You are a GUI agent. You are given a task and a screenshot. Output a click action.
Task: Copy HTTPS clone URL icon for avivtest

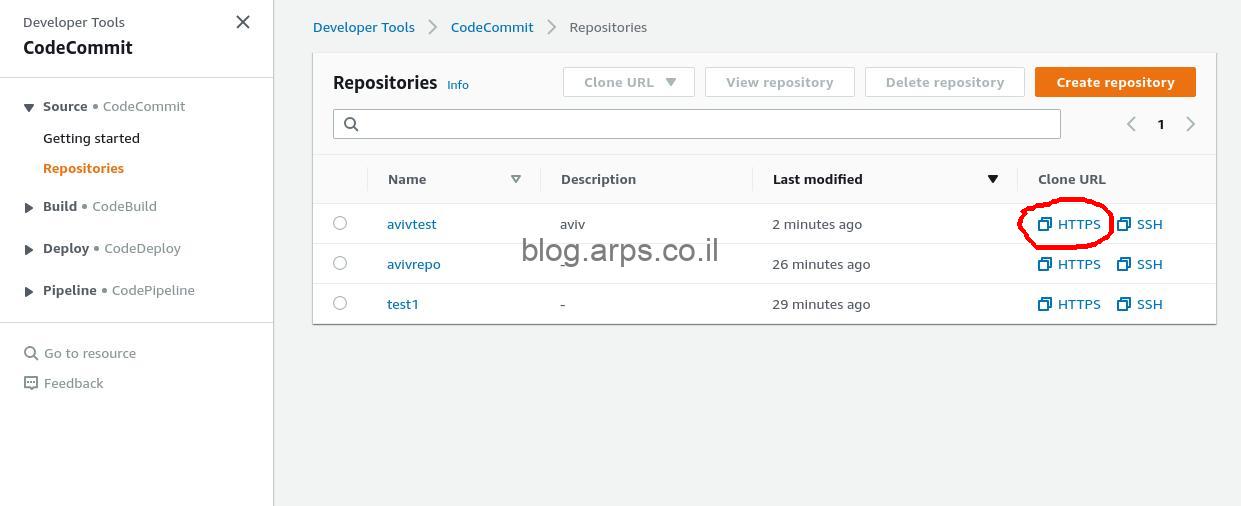pyautogui.click(x=1045, y=224)
